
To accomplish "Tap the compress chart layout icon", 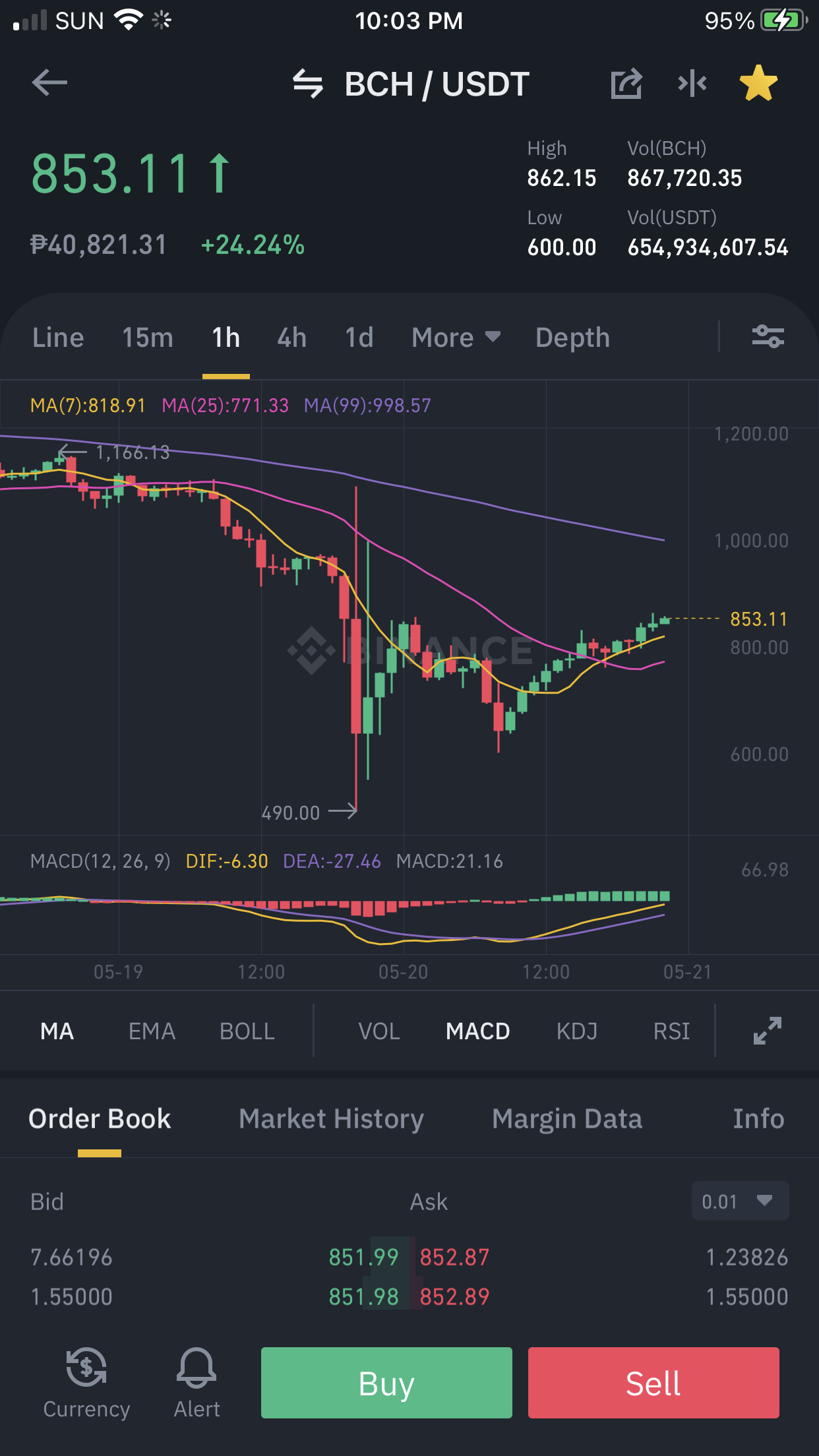I will pyautogui.click(x=692, y=84).
